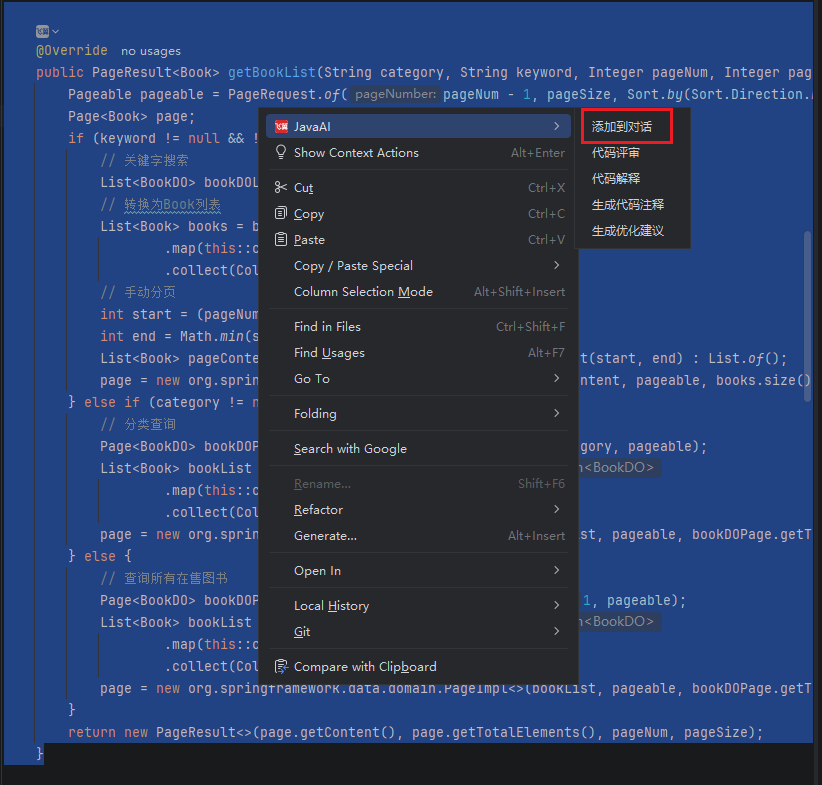Screen dimensions: 822x785
Task: Click the scissors icon next to Cut
Action: pyautogui.click(x=281, y=187)
